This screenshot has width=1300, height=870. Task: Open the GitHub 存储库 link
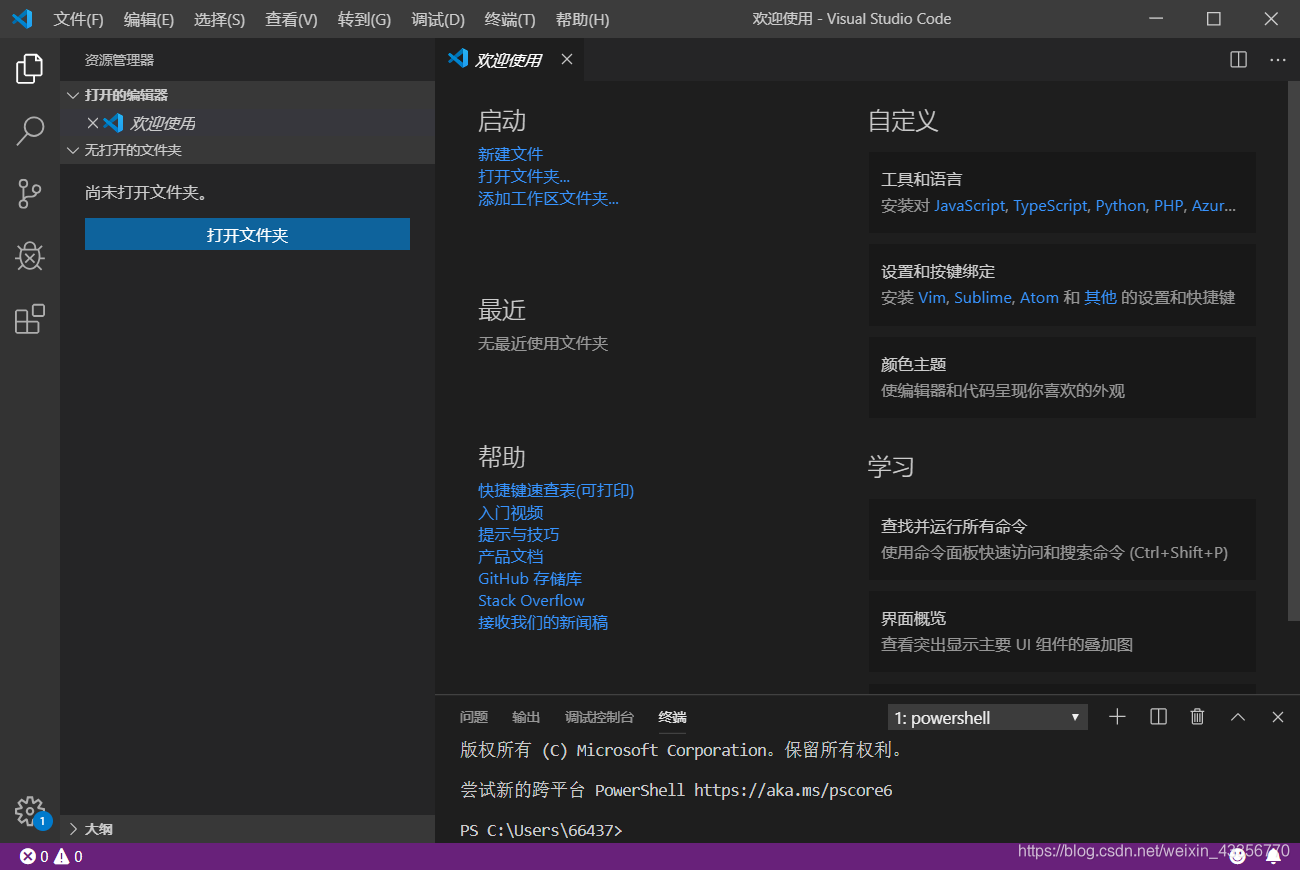530,578
